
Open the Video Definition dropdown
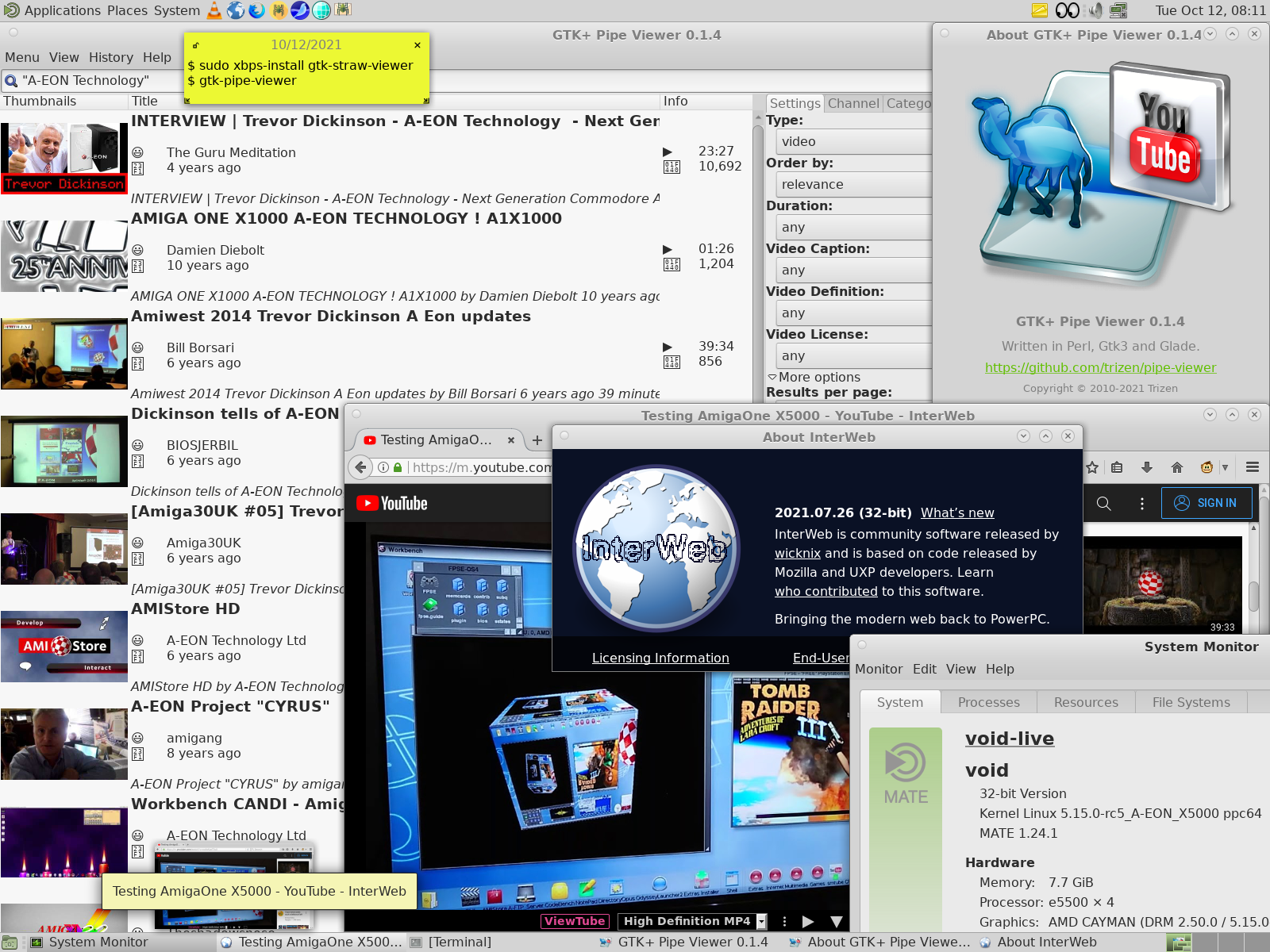(852, 313)
